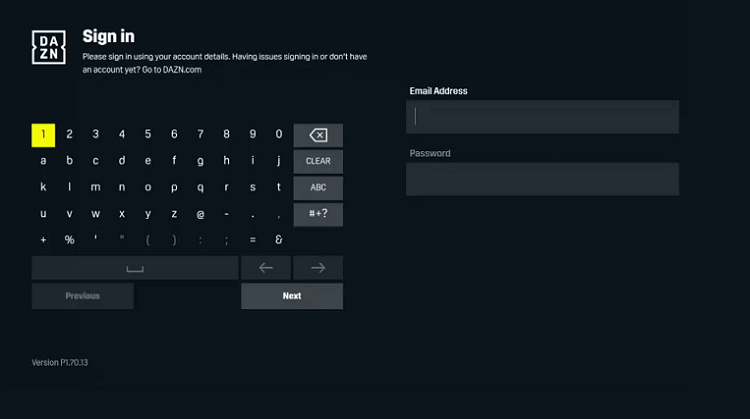Pick the letter k key

coord(43,187)
